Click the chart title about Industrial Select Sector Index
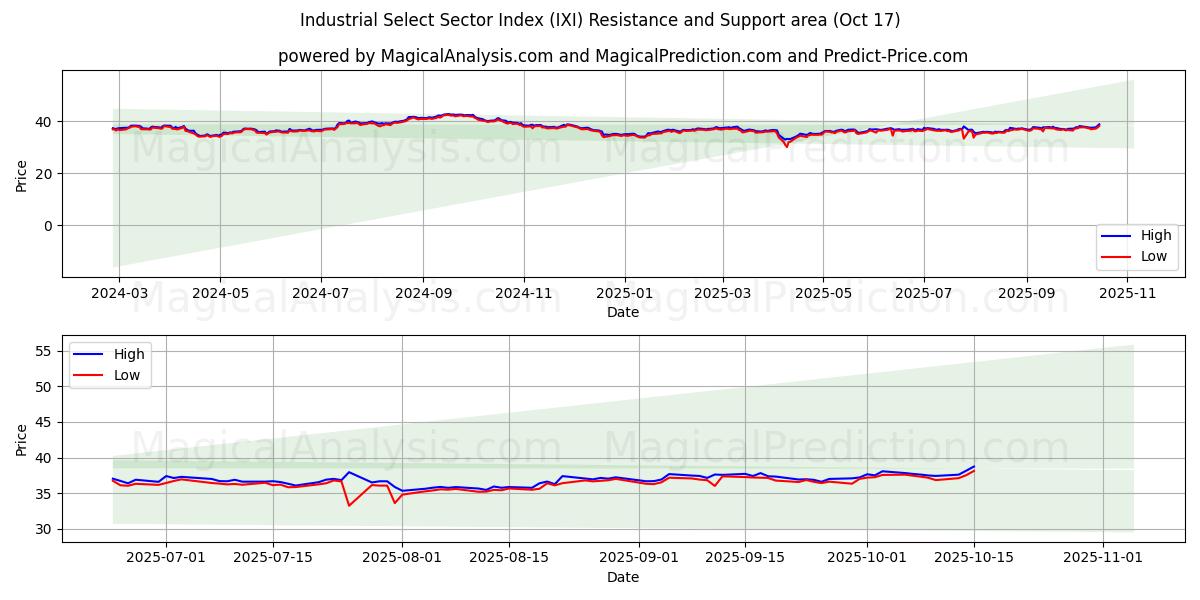Viewport: 1200px width, 600px height. [x=600, y=20]
